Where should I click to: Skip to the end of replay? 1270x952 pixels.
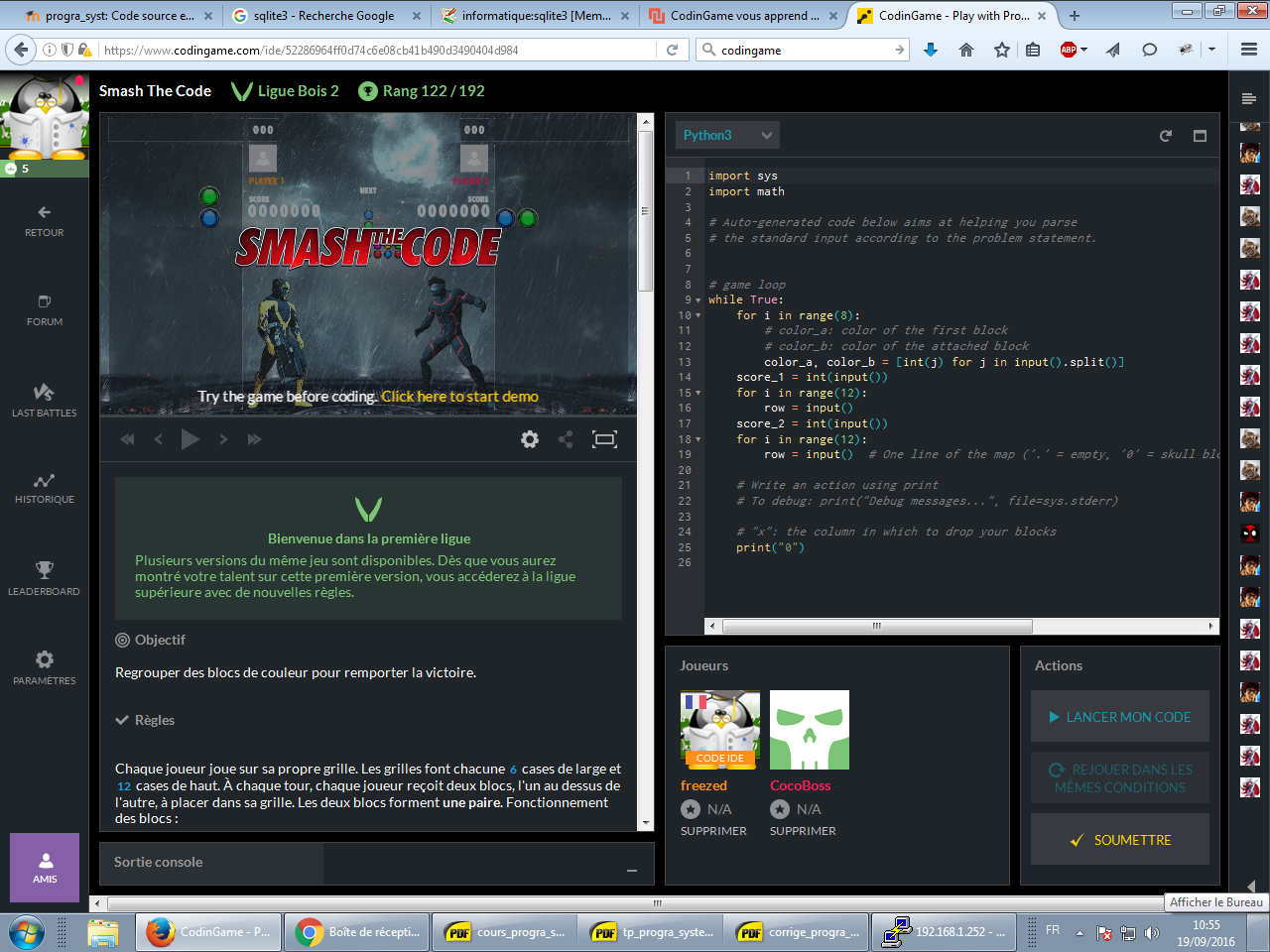pyautogui.click(x=254, y=439)
